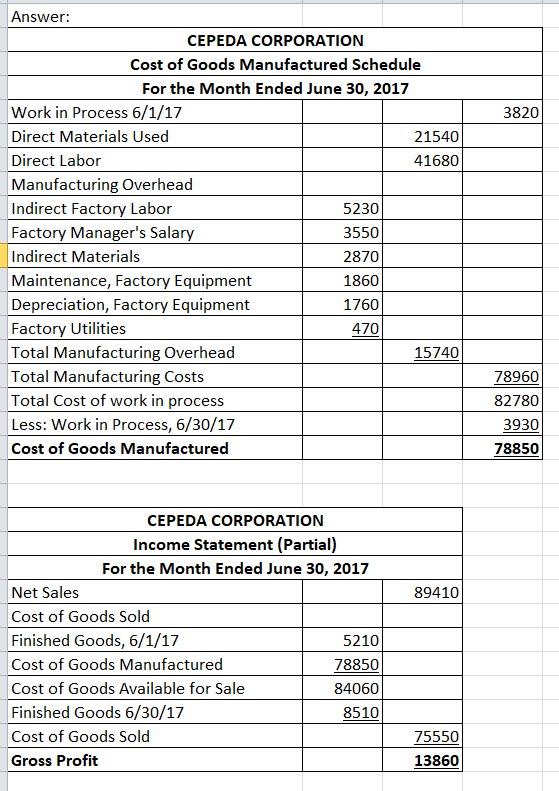This screenshot has height=791, width=559.
Task: Select the 'Indirect Factory Labor' cell
Action: 155,208
